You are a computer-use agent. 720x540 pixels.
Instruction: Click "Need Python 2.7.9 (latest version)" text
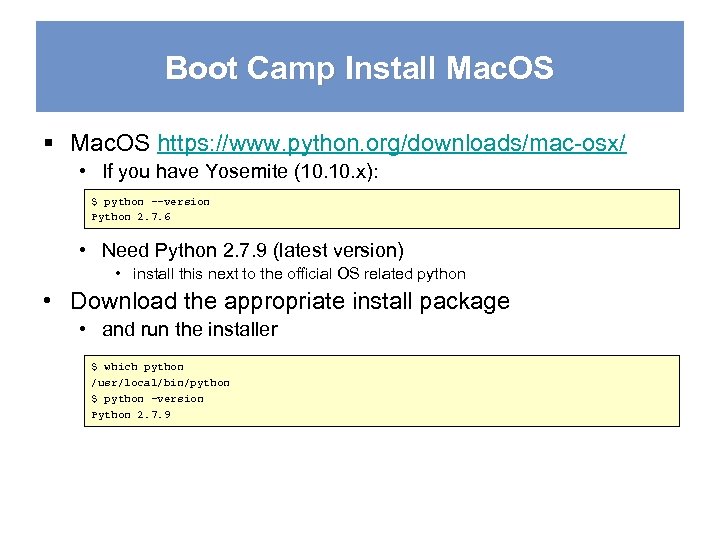252,250
